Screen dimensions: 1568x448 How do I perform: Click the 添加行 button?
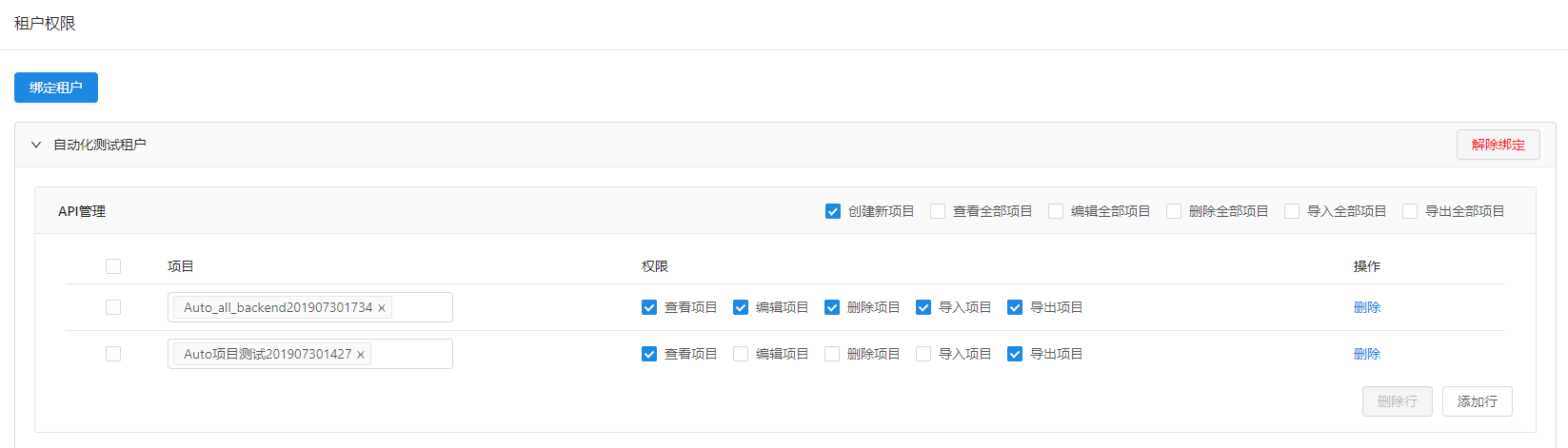(x=1477, y=401)
